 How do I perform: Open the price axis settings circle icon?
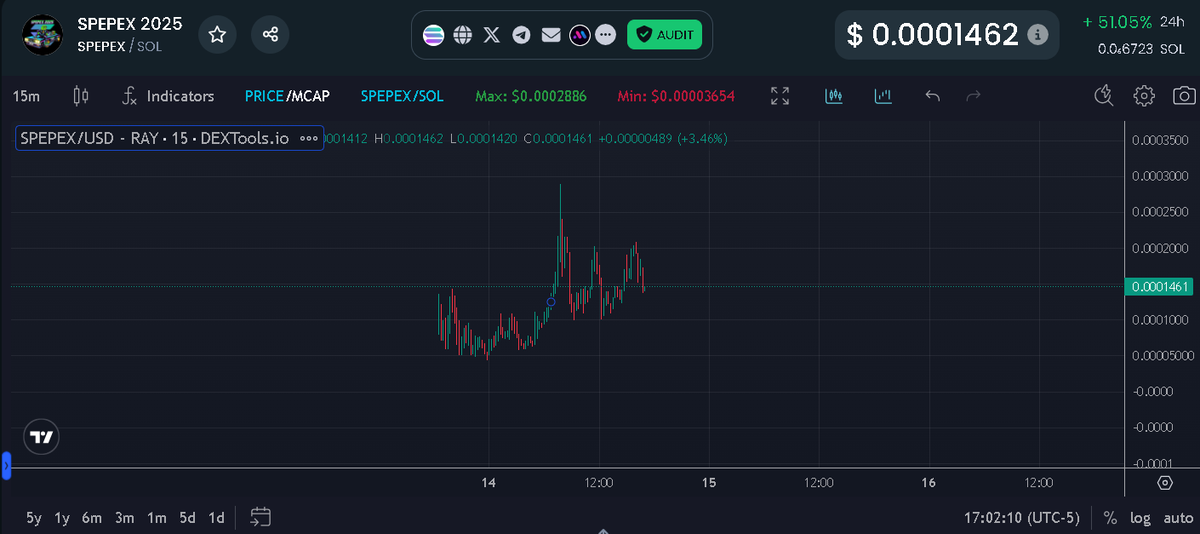1164,483
